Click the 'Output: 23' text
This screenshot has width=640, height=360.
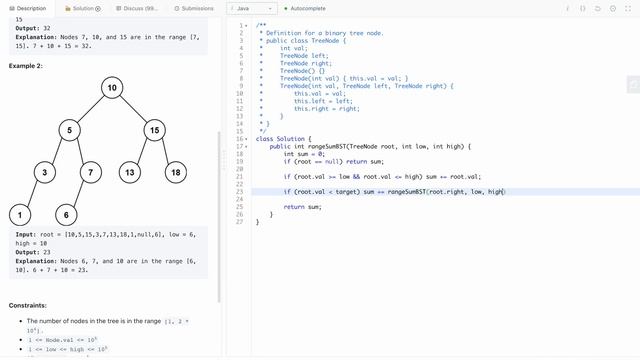(x=33, y=252)
